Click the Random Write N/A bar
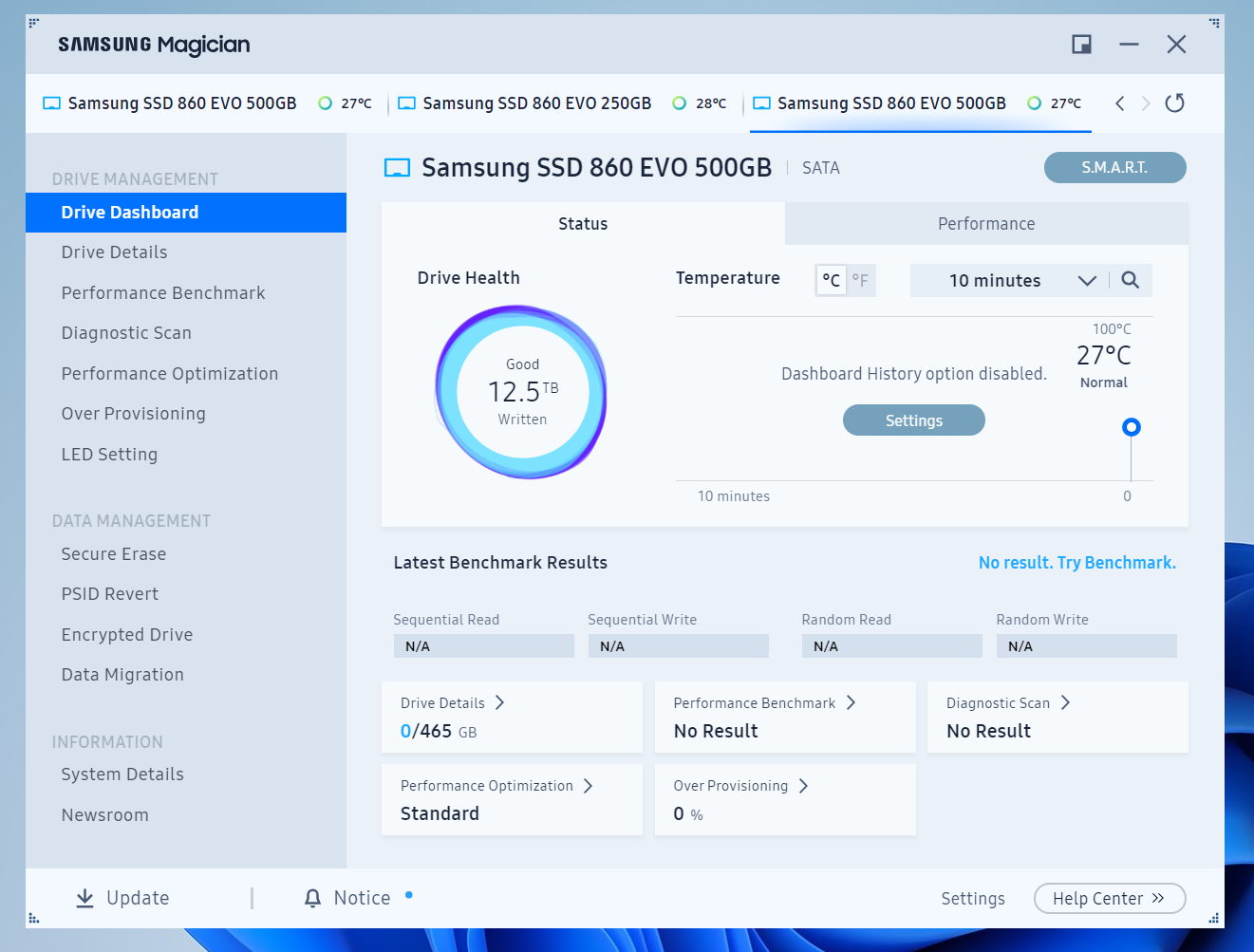The image size is (1254, 952). 1087,646
